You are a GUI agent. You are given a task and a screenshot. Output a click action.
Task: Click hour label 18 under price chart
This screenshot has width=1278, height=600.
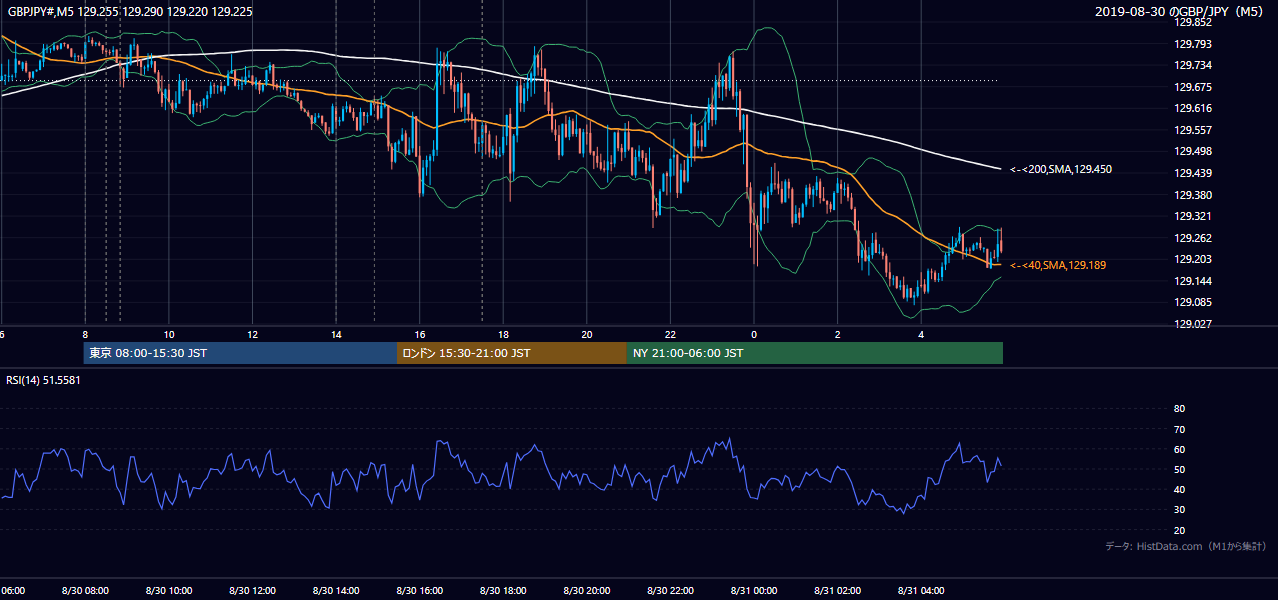[503, 334]
